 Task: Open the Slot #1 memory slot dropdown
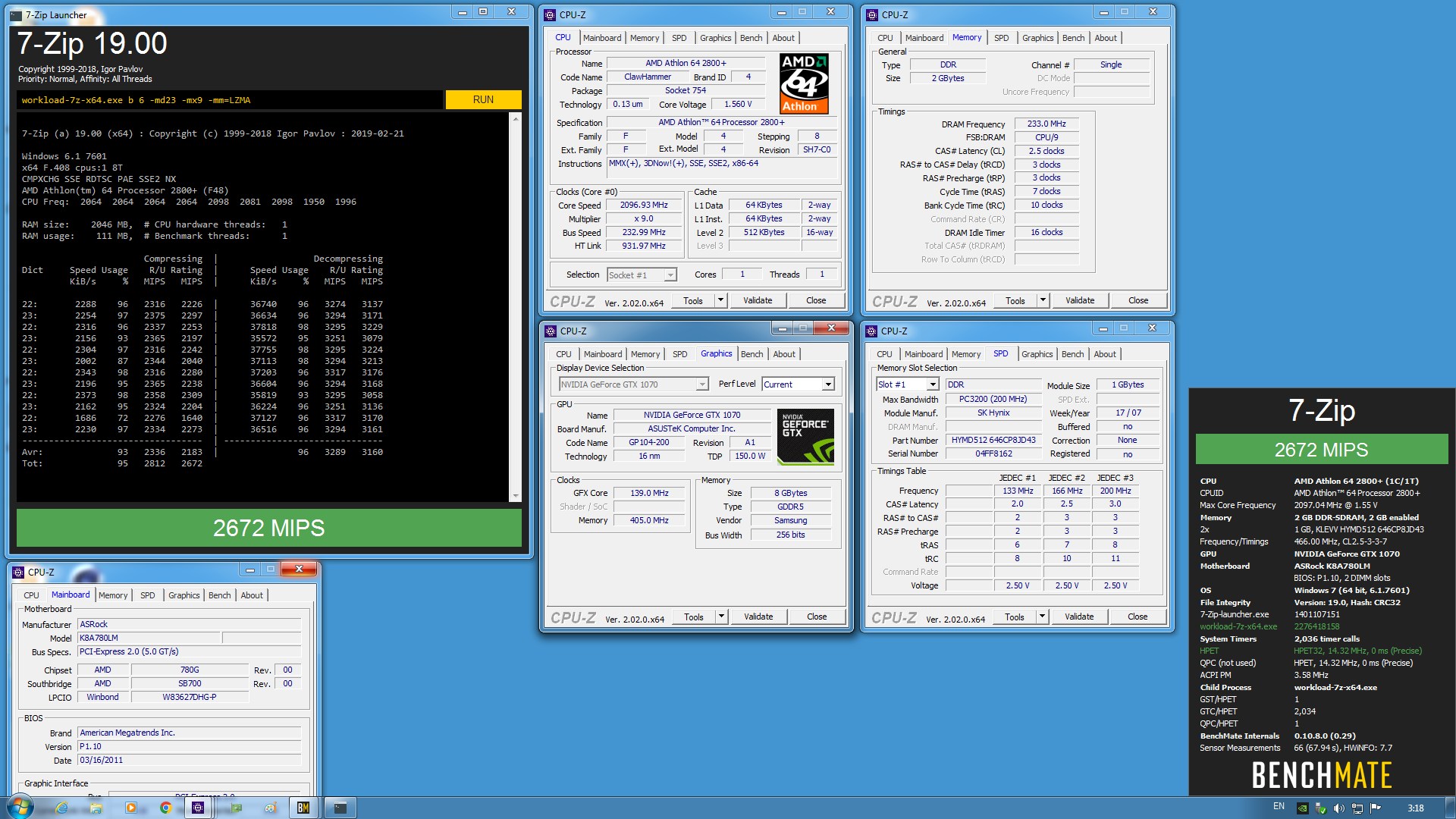[933, 384]
